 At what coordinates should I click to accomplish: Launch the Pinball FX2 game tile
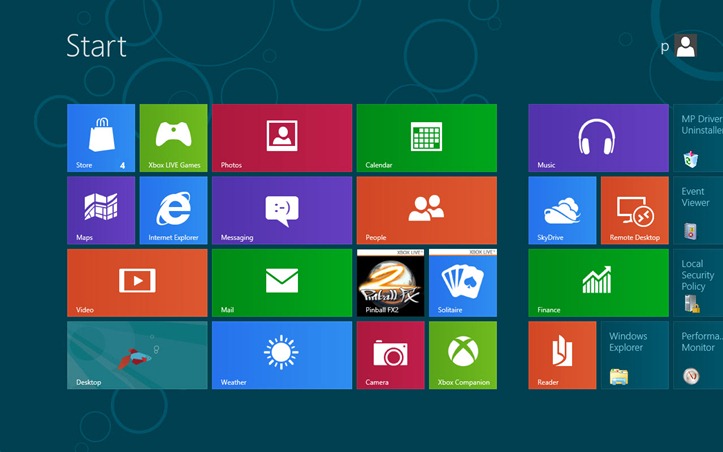(391, 283)
